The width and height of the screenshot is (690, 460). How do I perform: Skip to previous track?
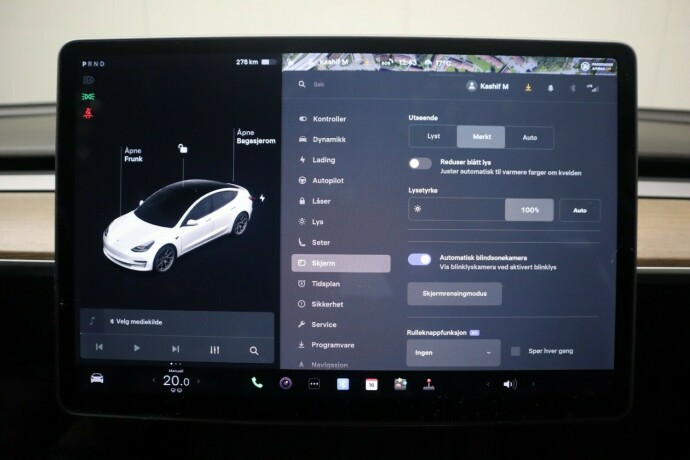click(99, 347)
